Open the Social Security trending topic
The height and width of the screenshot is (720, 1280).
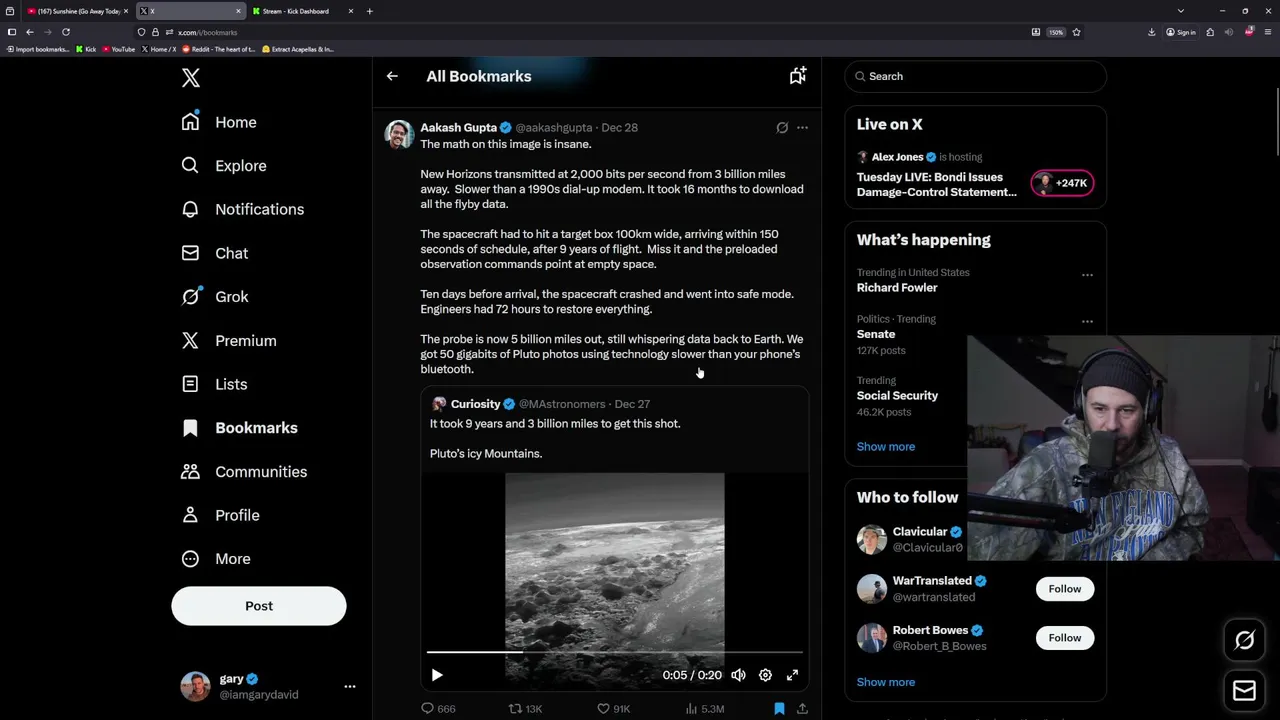click(x=897, y=396)
